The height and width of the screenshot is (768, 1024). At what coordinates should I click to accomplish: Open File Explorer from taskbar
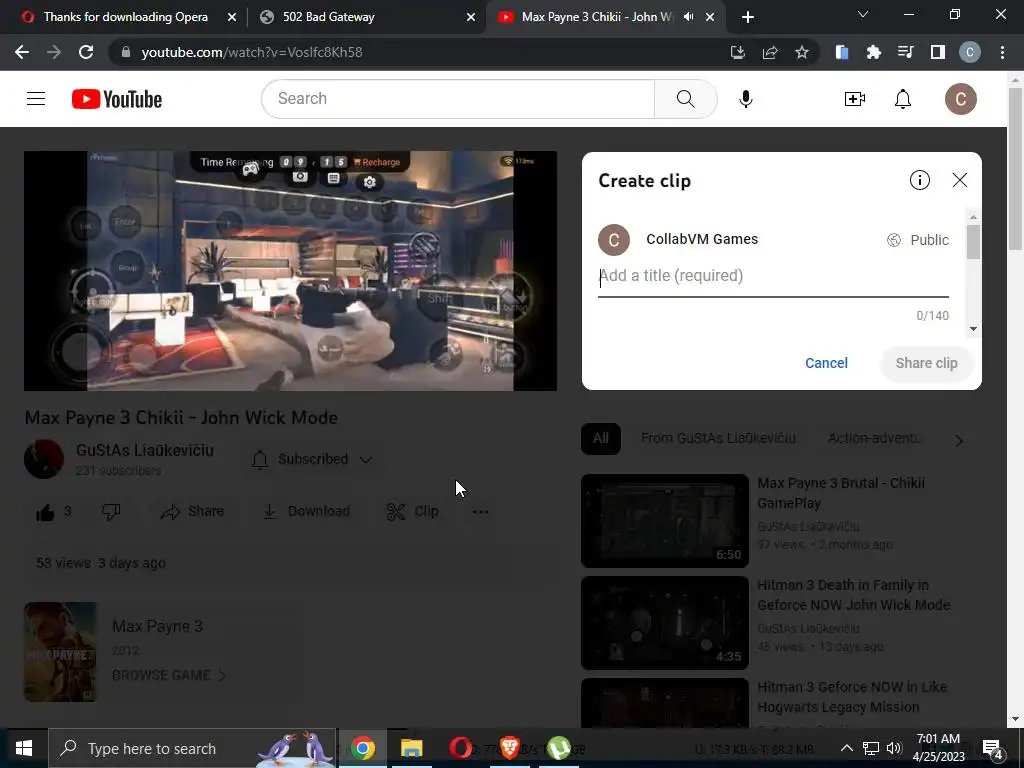coord(411,748)
